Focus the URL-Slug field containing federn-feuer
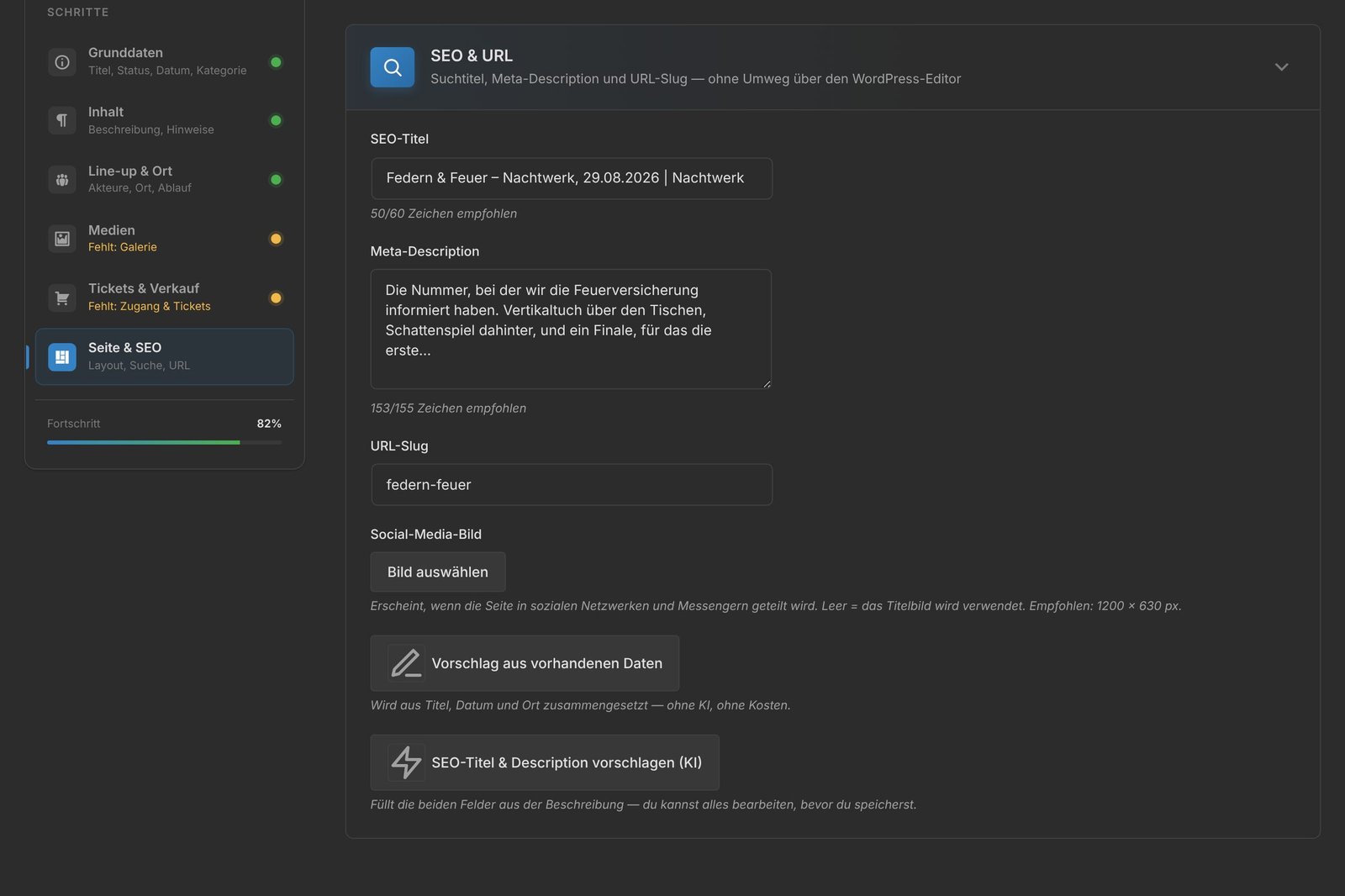The height and width of the screenshot is (896, 1345). pyautogui.click(x=572, y=484)
